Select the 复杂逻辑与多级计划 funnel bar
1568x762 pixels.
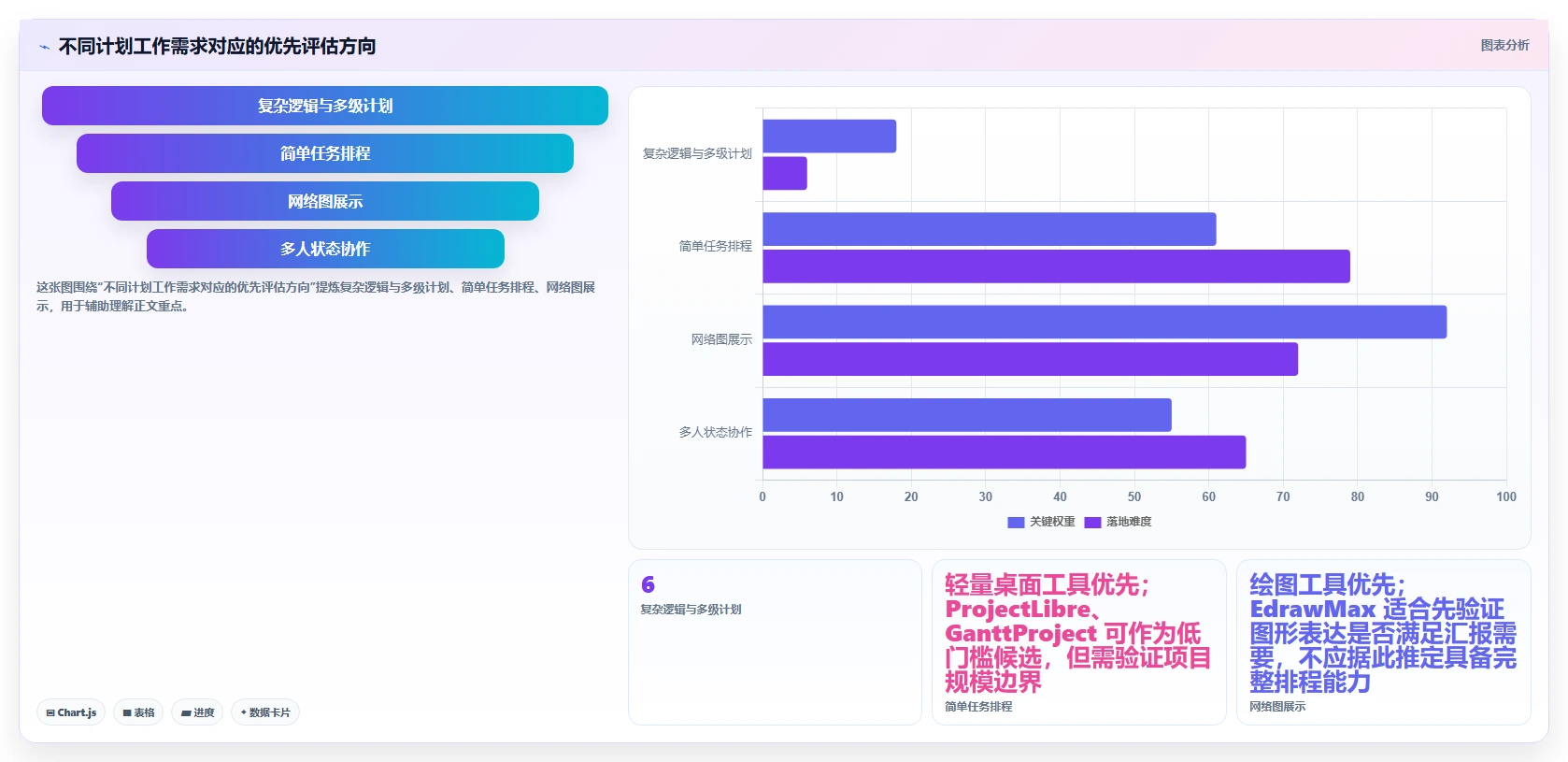point(325,106)
